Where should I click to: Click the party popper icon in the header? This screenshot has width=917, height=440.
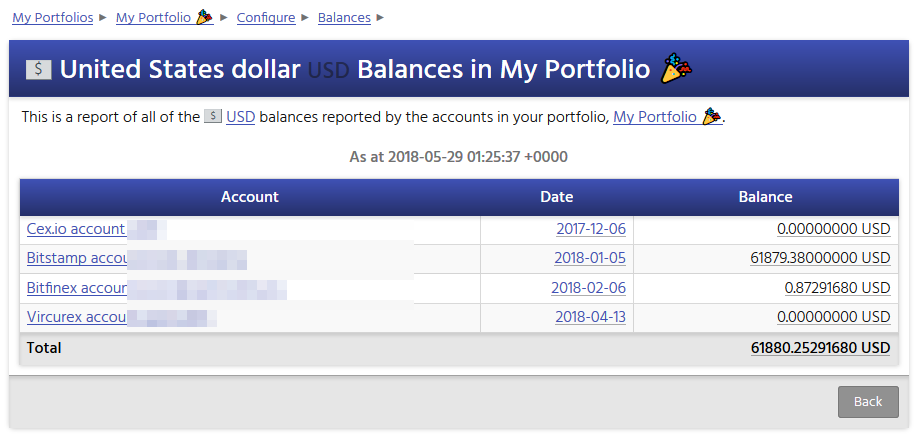(x=677, y=69)
